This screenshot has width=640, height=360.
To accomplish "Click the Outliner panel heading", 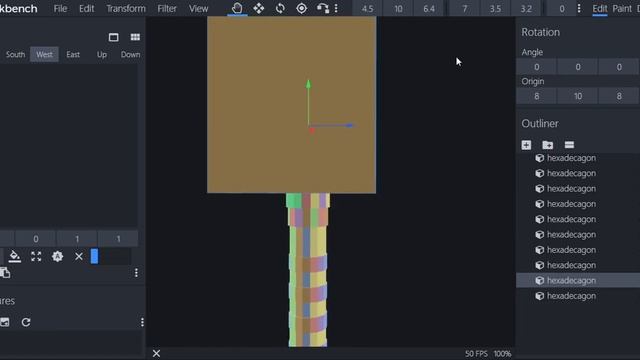I will coord(540,124).
